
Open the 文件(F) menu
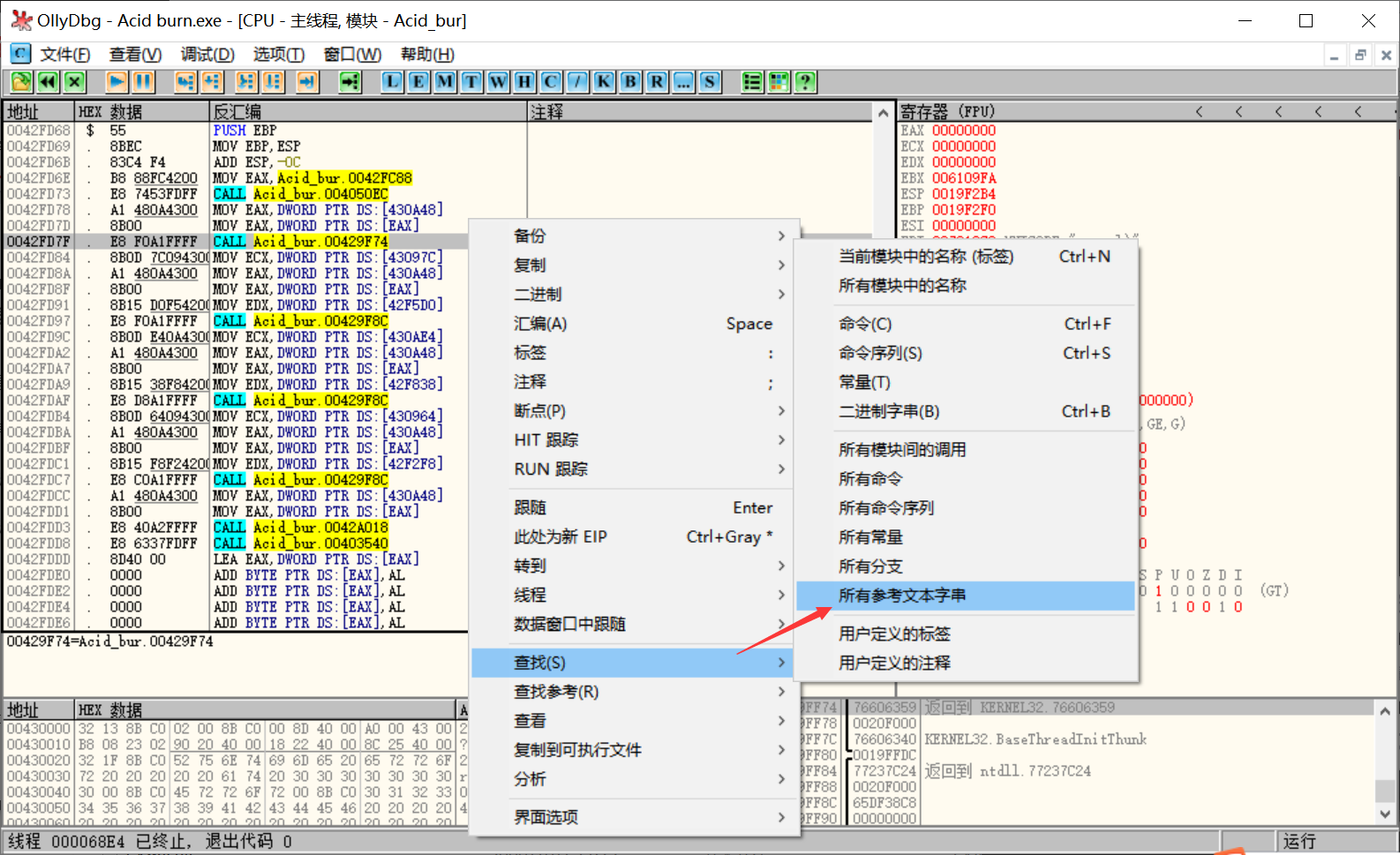click(65, 55)
